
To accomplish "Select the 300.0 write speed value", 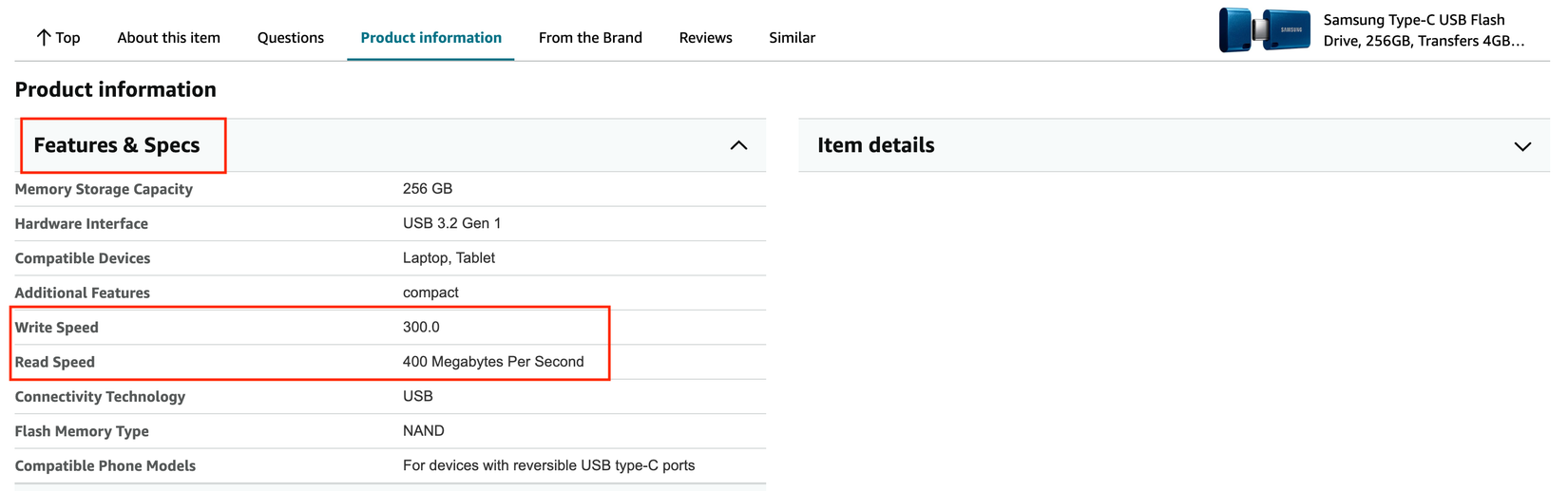I will click(x=421, y=327).
